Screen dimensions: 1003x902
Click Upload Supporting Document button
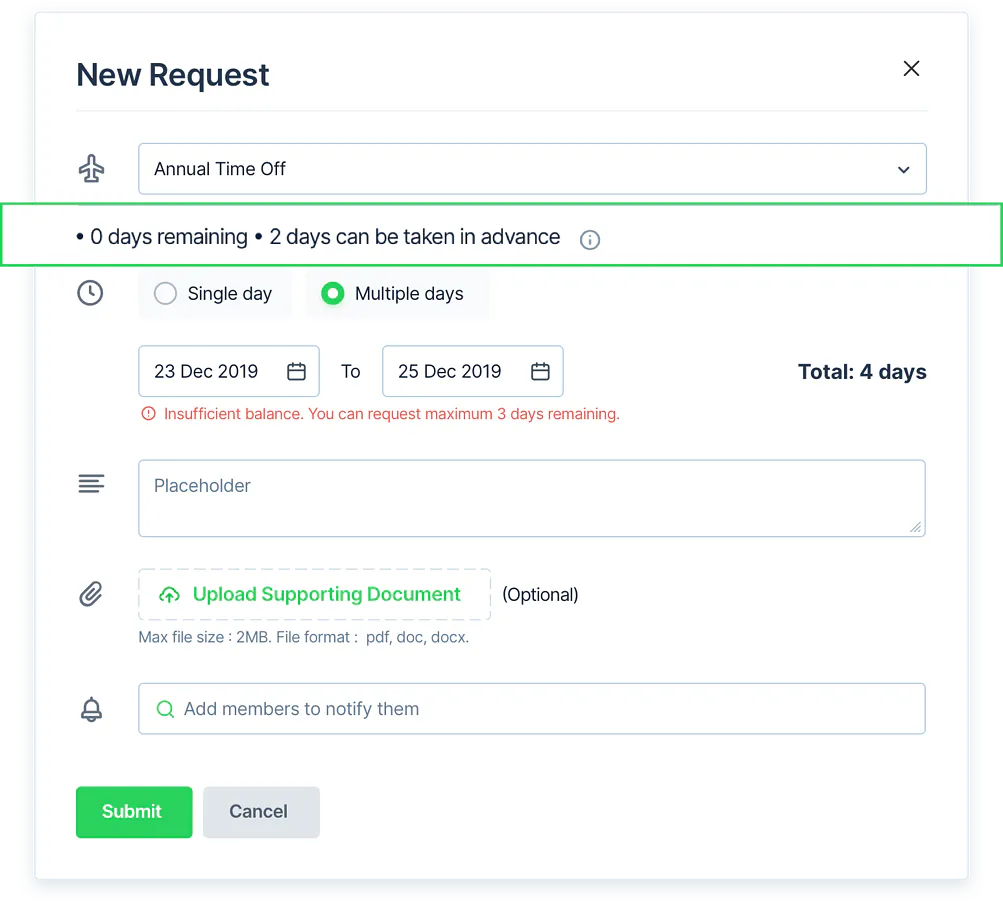click(x=315, y=594)
